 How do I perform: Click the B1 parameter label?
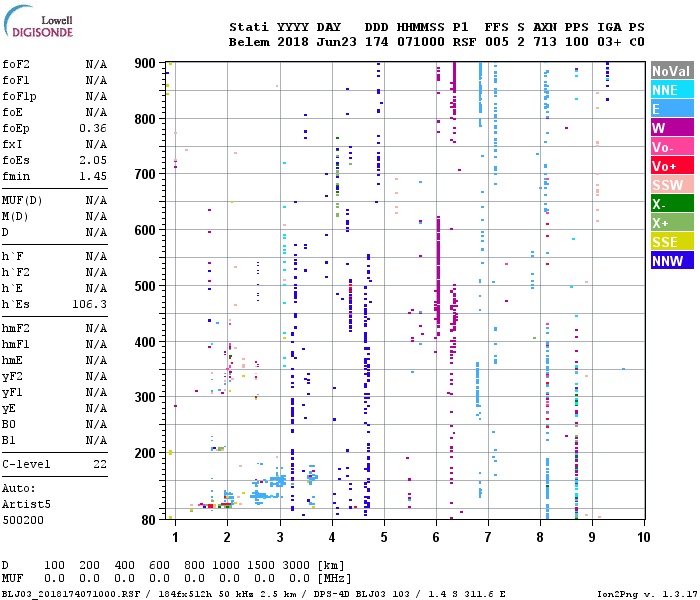click(9, 441)
